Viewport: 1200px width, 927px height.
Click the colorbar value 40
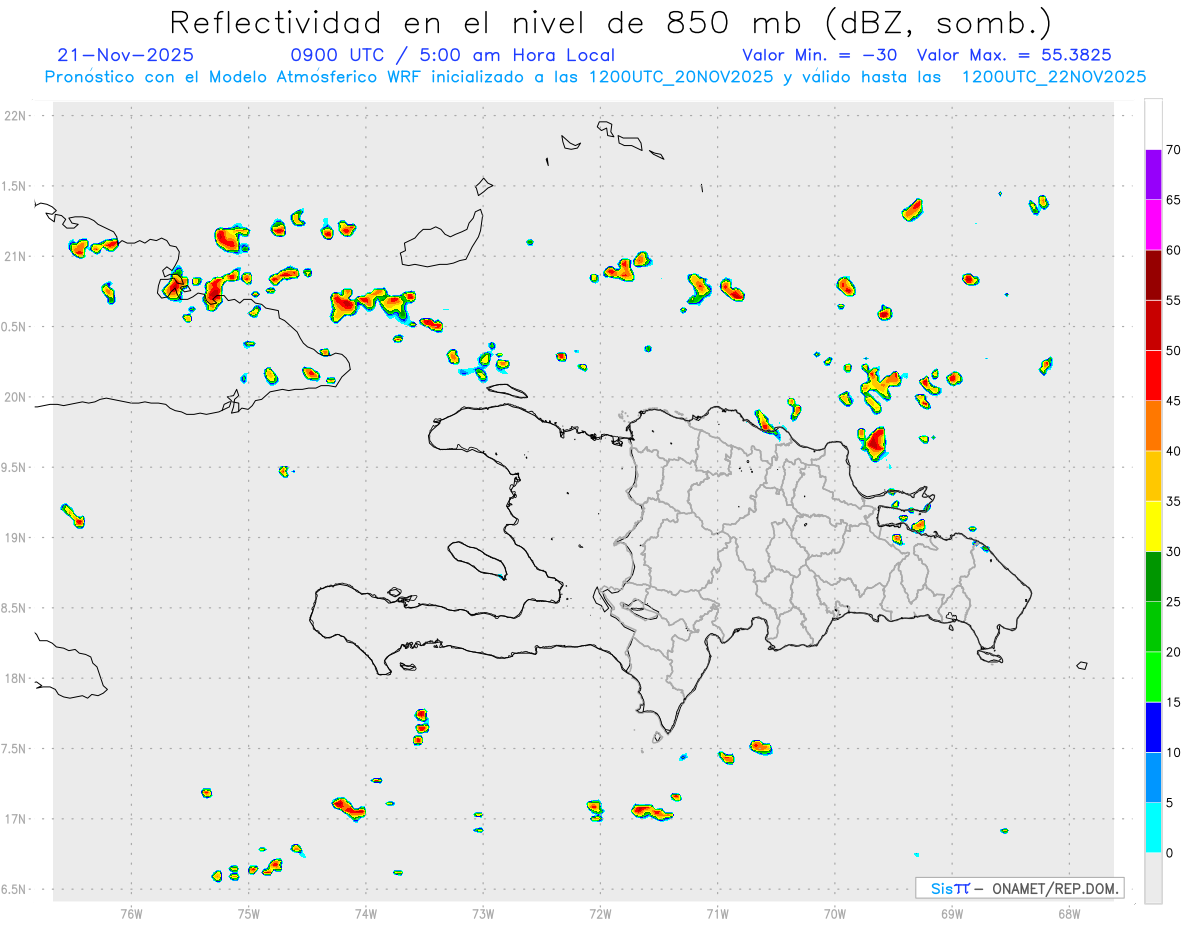pos(1173,451)
